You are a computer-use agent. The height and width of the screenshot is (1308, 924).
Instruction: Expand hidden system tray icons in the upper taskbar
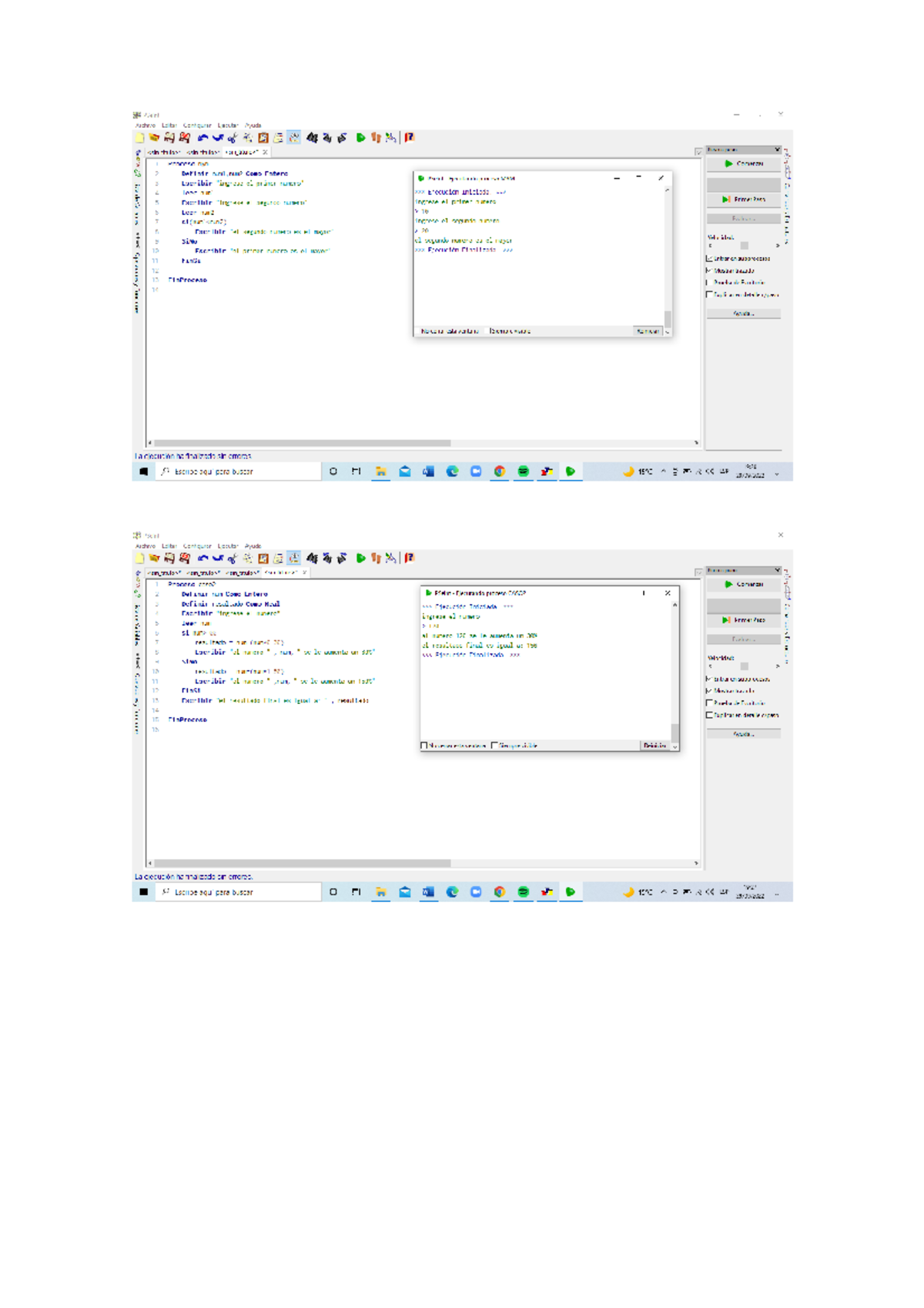click(x=664, y=471)
